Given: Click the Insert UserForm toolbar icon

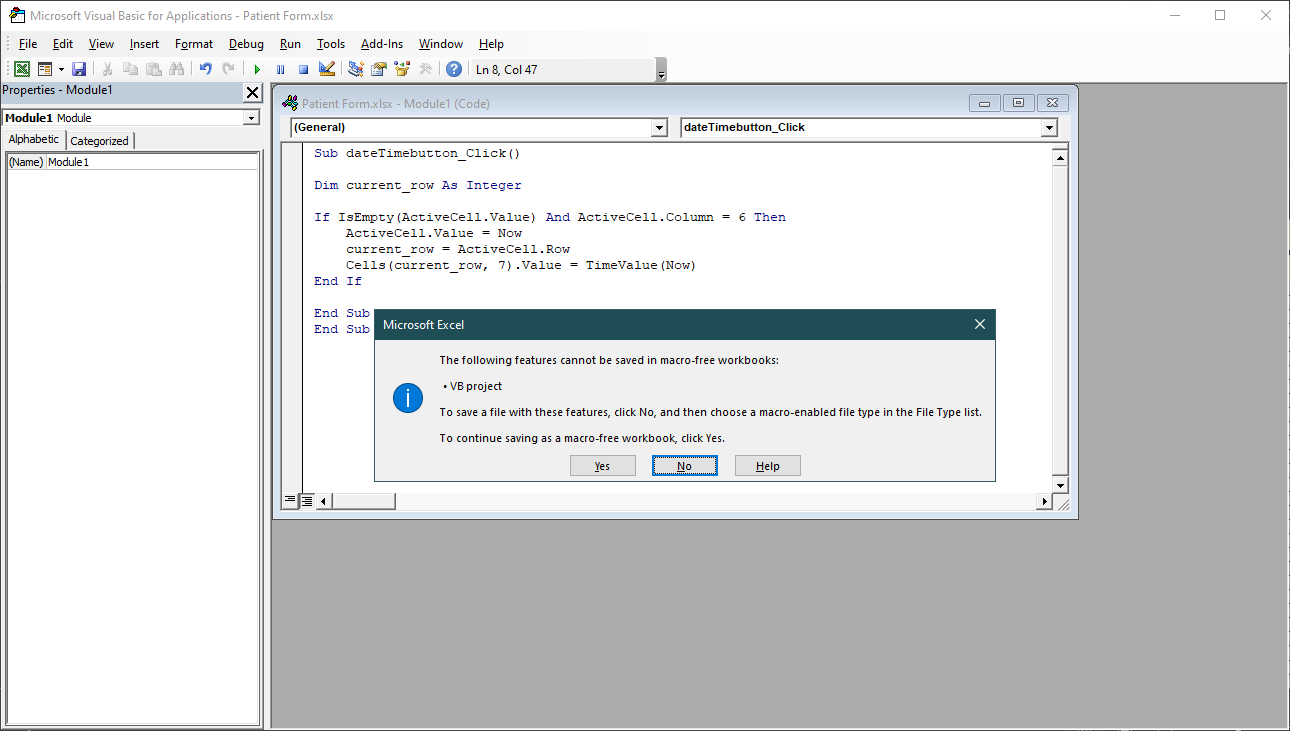Looking at the screenshot, I should pyautogui.click(x=45, y=69).
